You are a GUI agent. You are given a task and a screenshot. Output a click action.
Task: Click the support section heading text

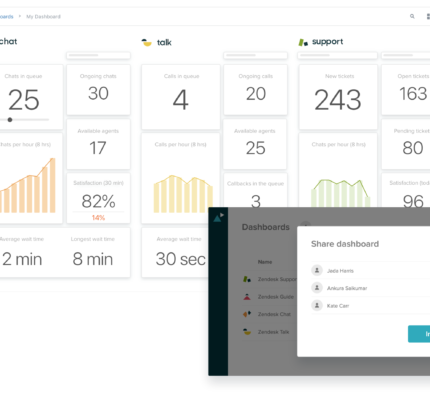(327, 42)
